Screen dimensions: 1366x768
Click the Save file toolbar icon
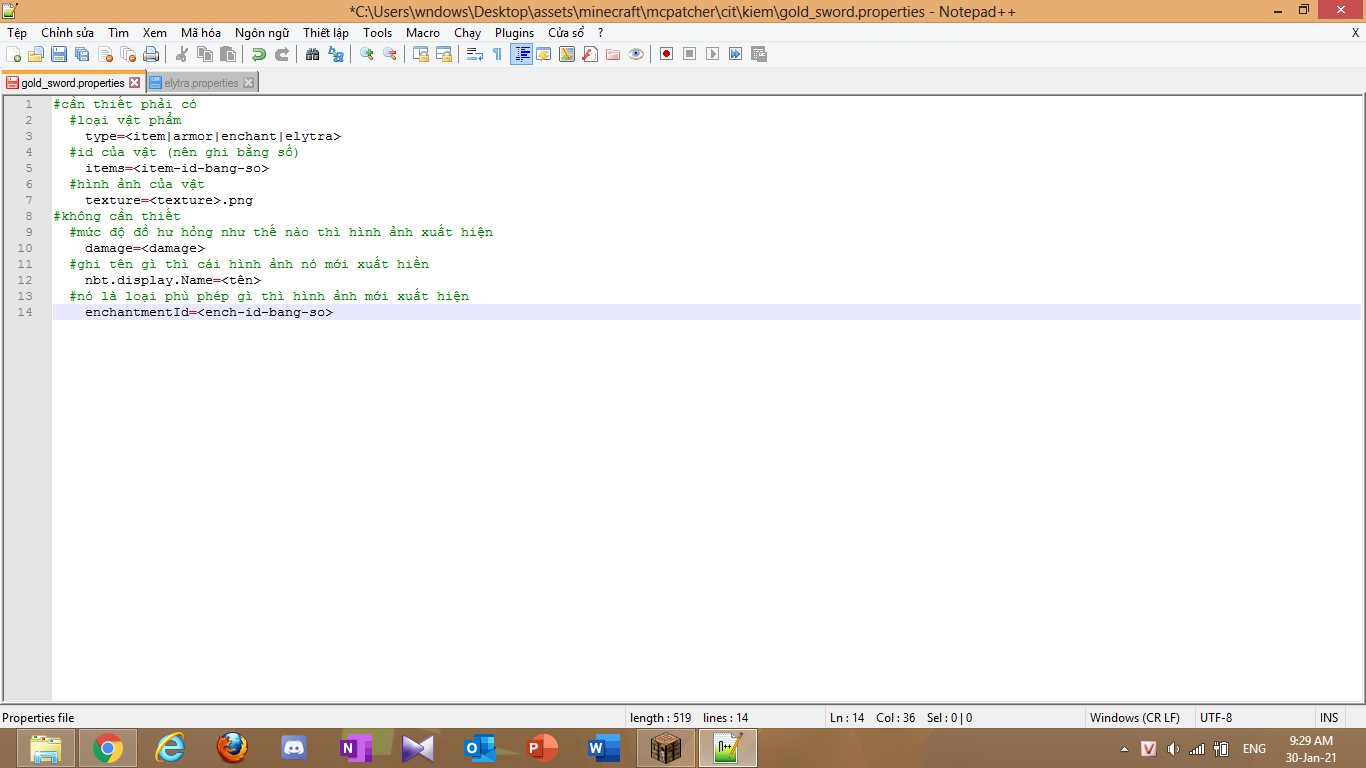tap(59, 54)
